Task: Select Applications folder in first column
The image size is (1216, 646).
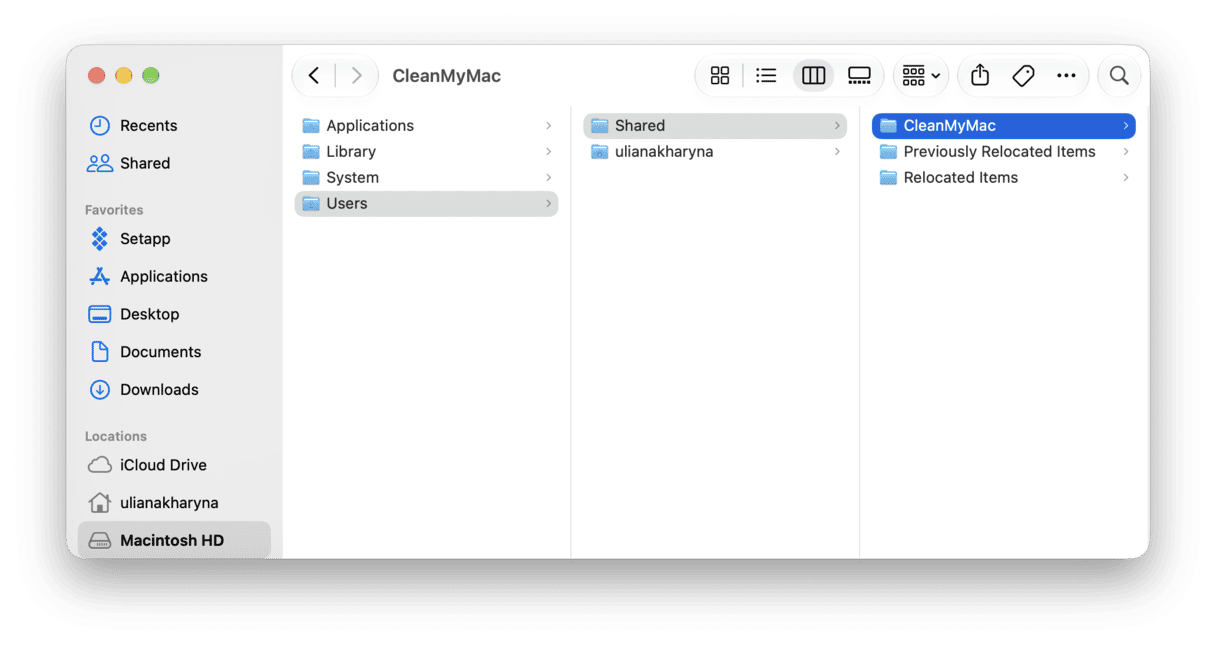Action: [x=426, y=126]
